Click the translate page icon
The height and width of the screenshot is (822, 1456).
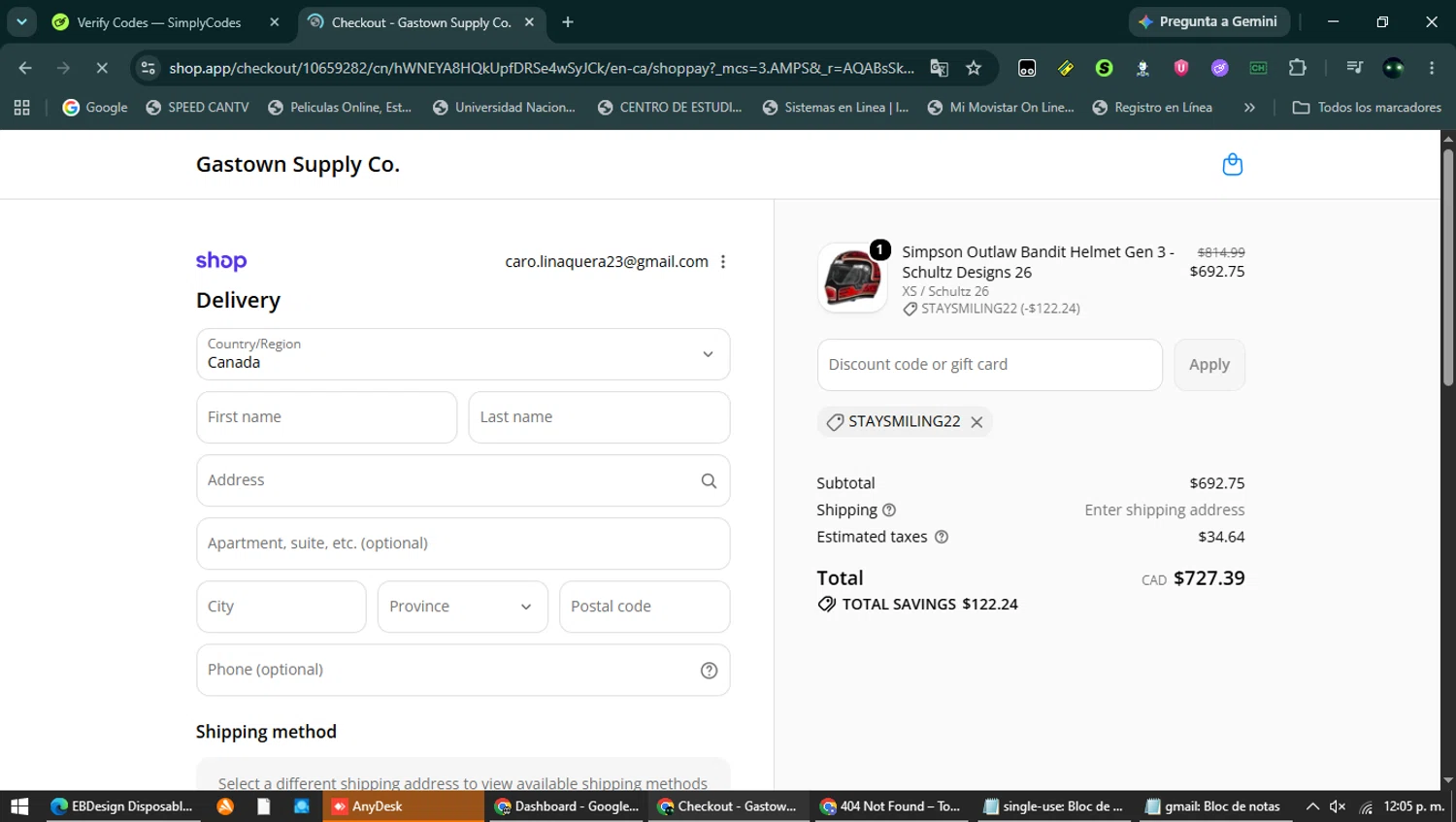939,68
